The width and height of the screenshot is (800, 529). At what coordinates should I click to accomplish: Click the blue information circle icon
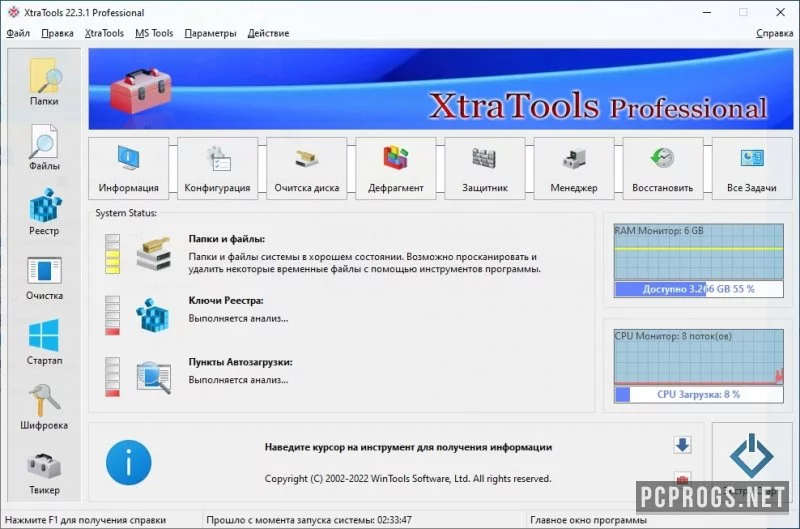point(129,463)
